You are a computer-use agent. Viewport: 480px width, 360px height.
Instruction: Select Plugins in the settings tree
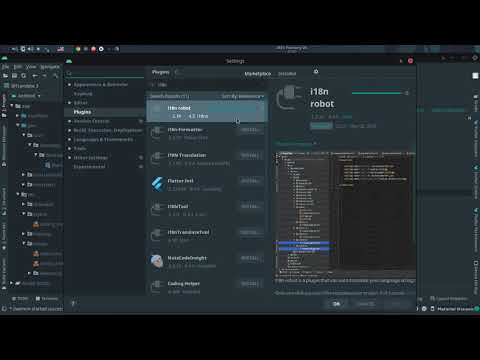82,112
